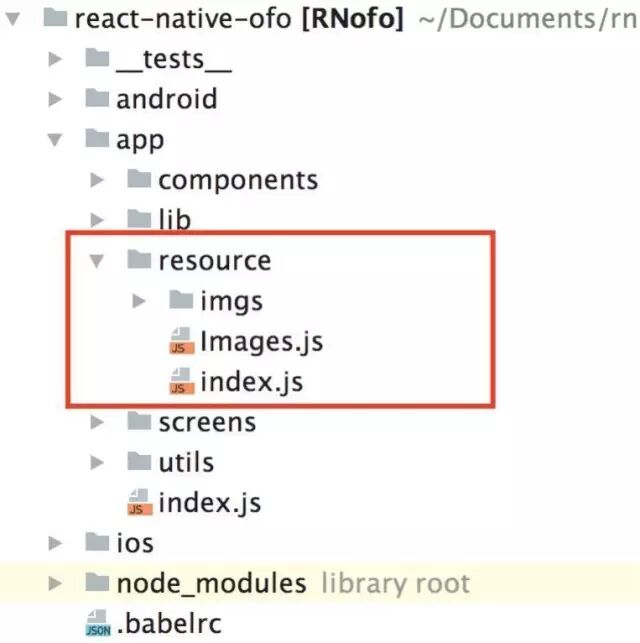Open index.js directly under the app folder
640x643 pixels.
[210, 503]
